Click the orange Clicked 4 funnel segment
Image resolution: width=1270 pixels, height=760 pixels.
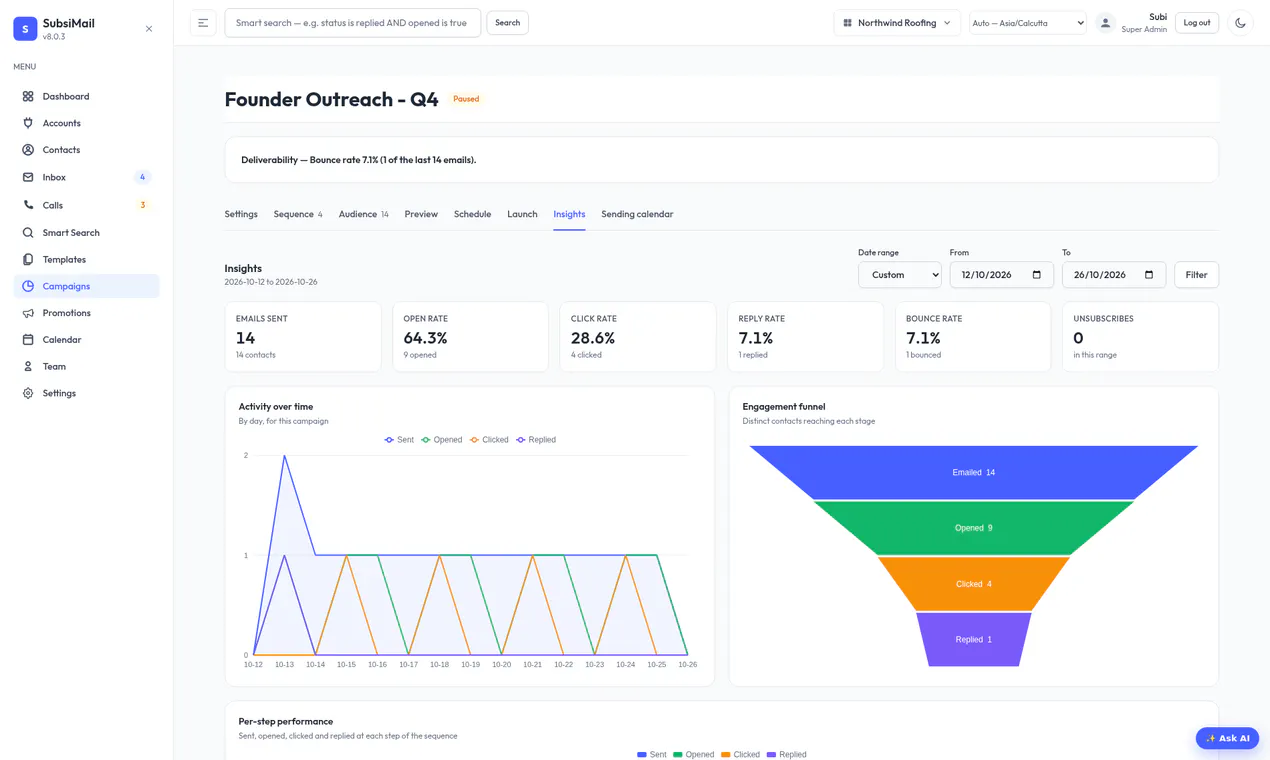(x=973, y=584)
